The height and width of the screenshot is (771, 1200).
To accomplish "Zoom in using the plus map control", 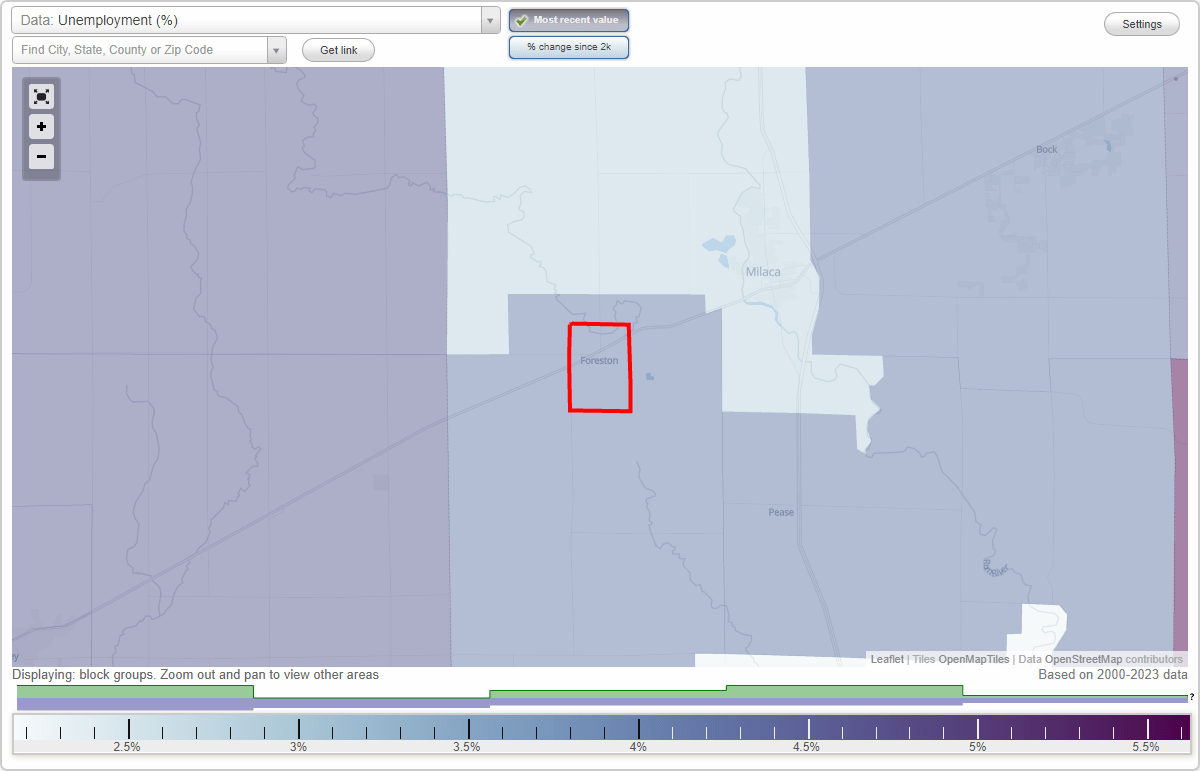I will pyautogui.click(x=41, y=127).
